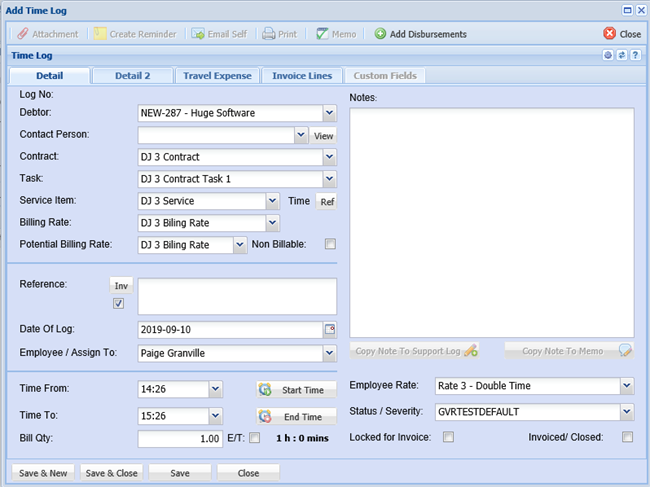Click the Save & New button
Screen dimensions: 650x487
click(x=43, y=472)
